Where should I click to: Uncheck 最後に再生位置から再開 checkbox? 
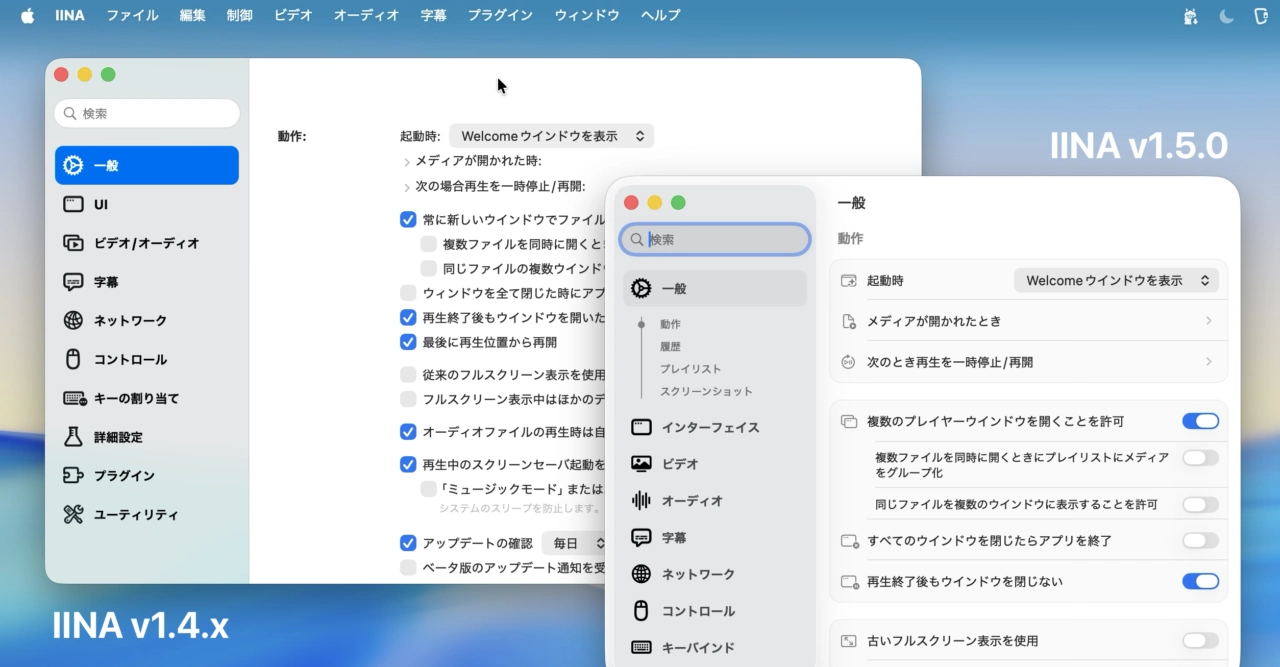(x=408, y=342)
